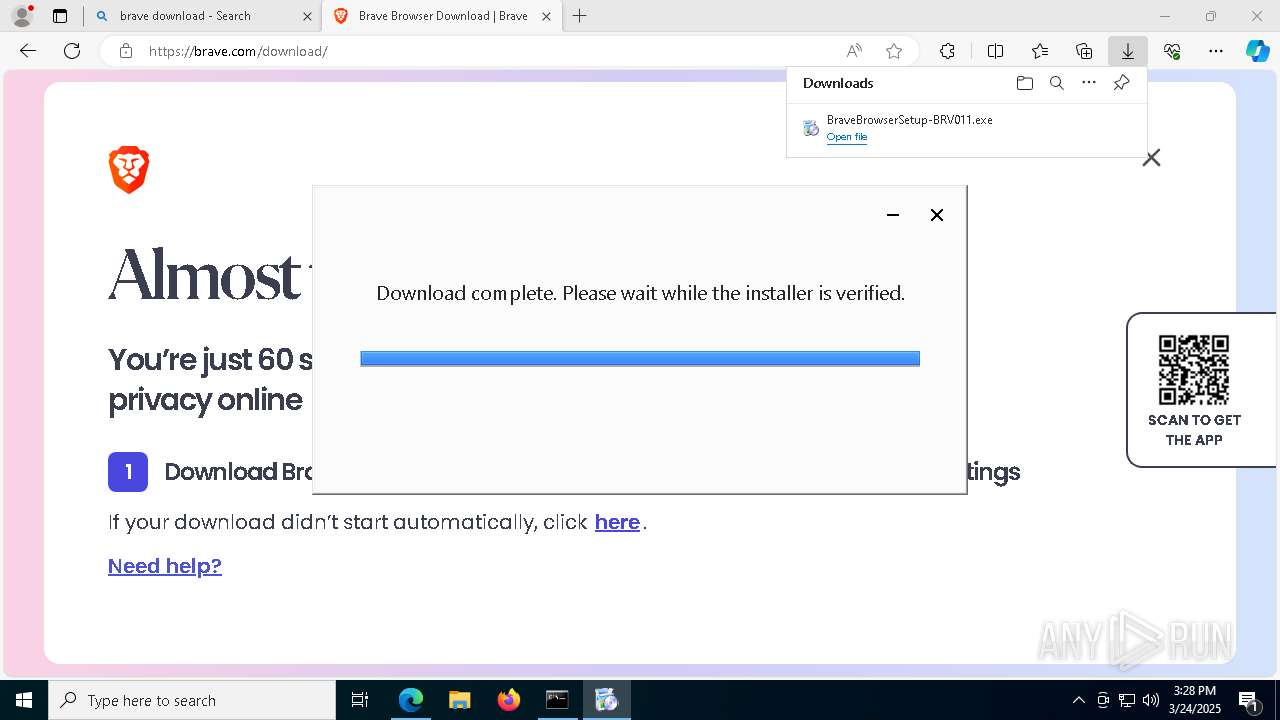This screenshot has height=720, width=1280.
Task: Open the Extensions puzzle icon
Action: click(947, 51)
